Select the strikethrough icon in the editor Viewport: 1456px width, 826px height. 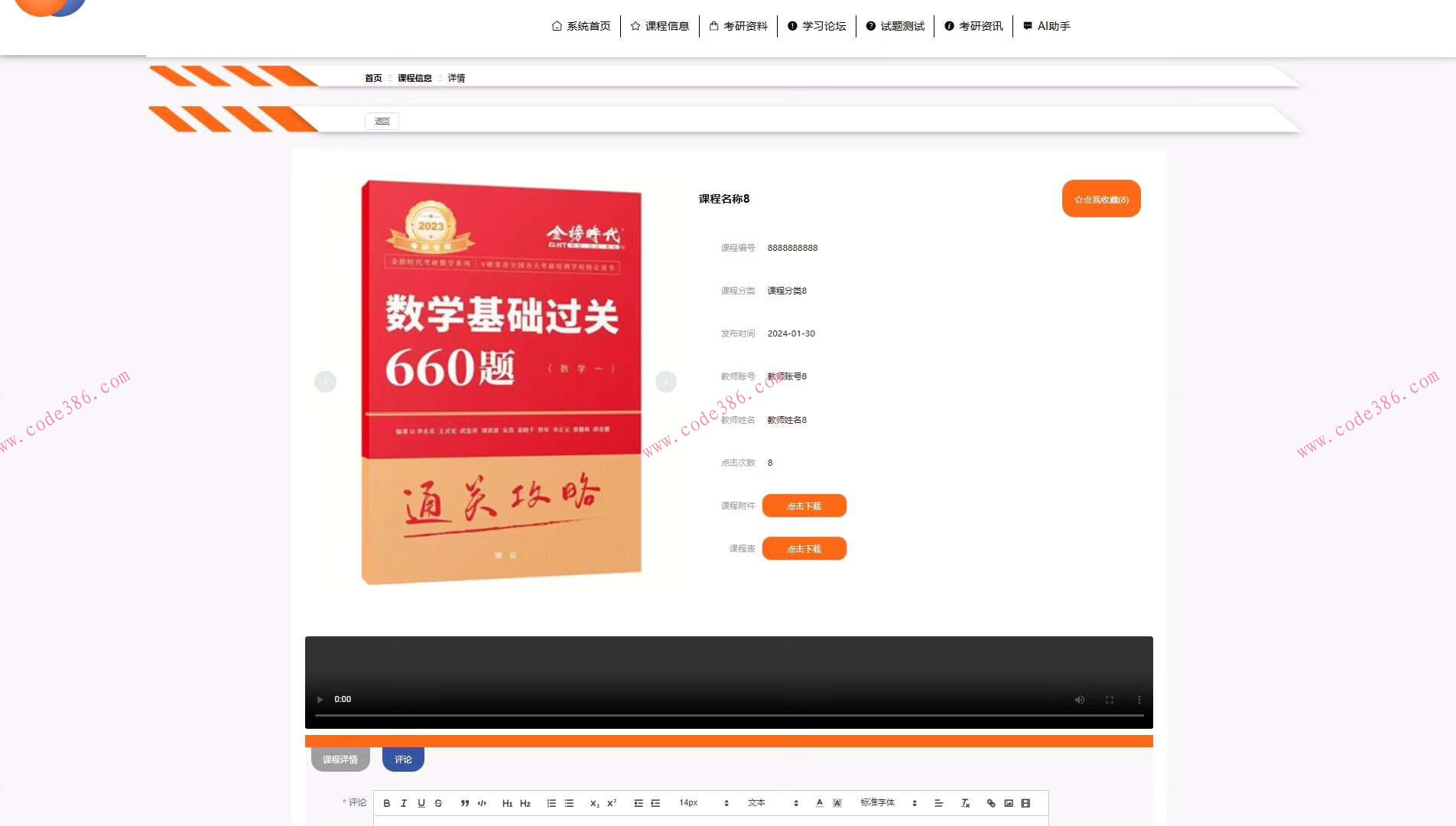(x=437, y=802)
